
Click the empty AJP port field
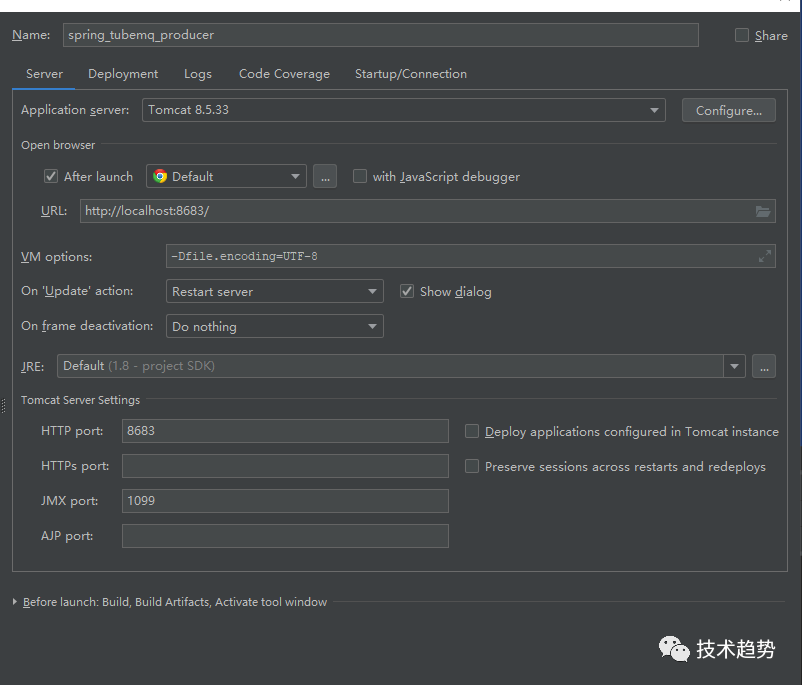(285, 536)
